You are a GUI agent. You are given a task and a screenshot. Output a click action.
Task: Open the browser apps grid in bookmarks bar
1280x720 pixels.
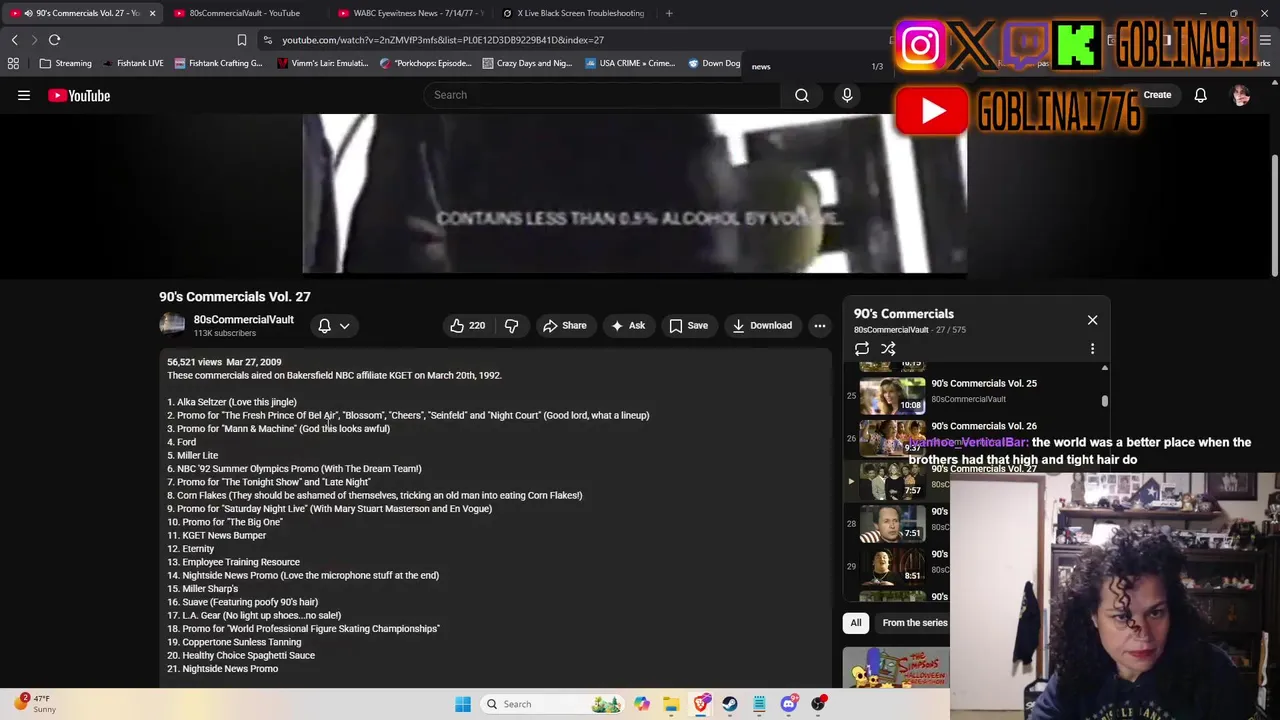tap(13, 63)
